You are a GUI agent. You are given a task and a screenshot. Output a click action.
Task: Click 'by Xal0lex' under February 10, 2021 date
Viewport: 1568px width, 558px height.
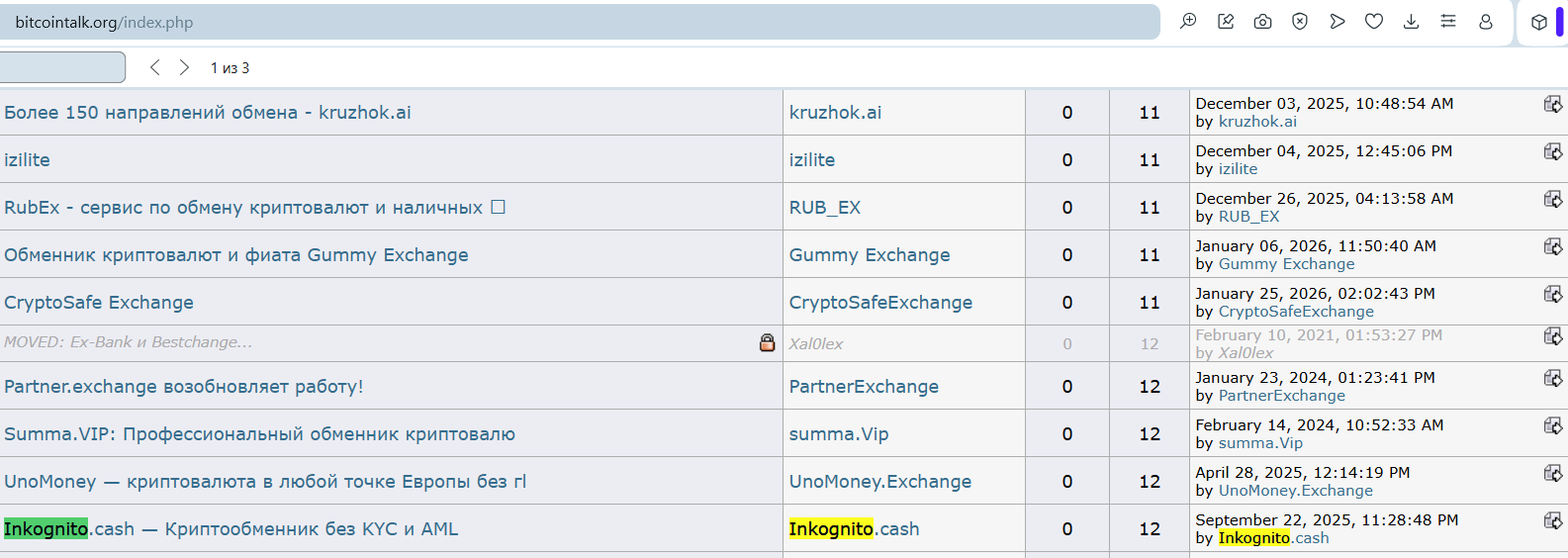click(x=1245, y=352)
